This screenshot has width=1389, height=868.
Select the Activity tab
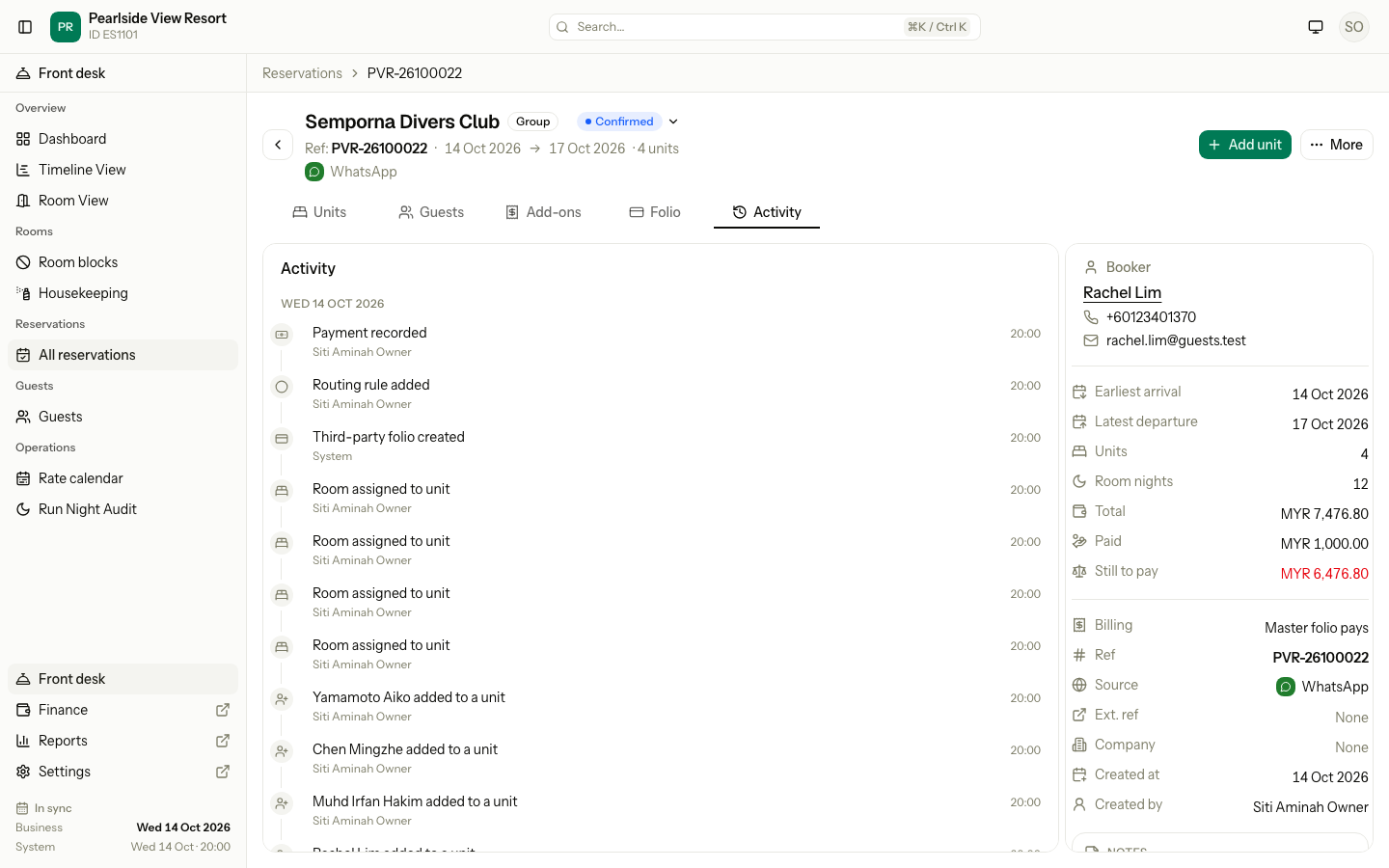click(767, 212)
